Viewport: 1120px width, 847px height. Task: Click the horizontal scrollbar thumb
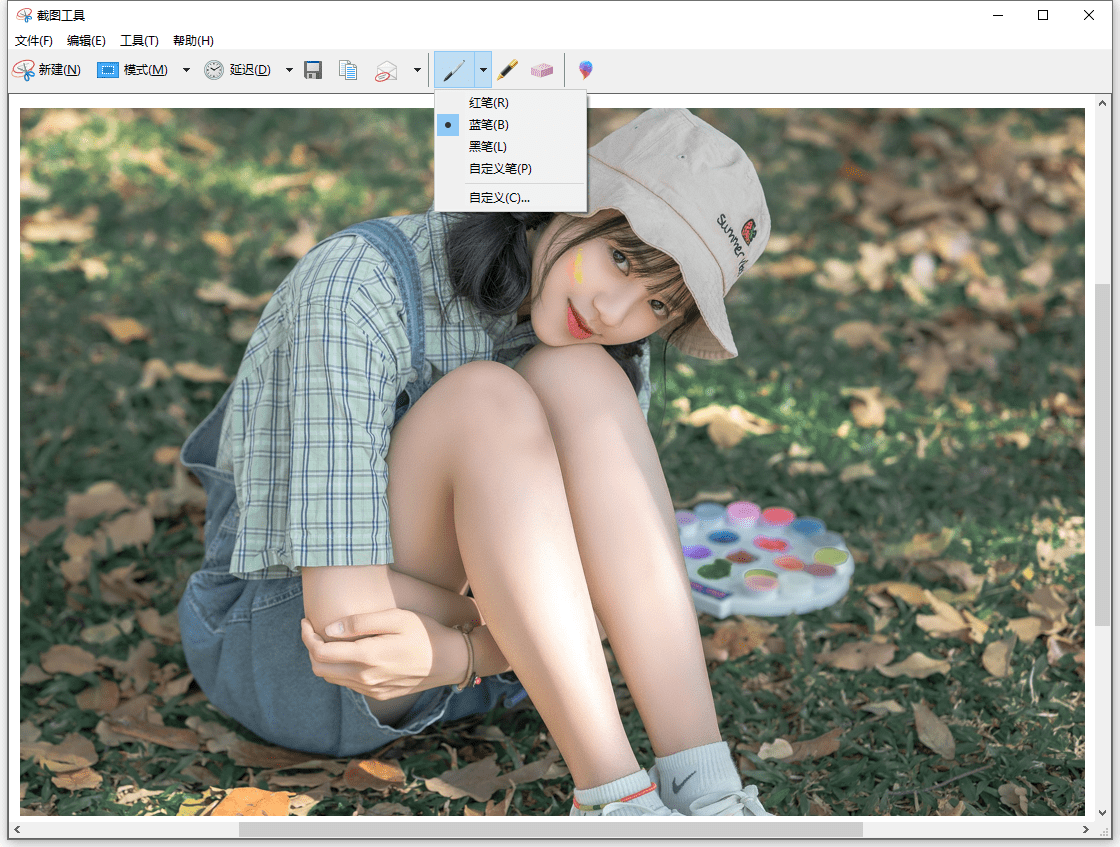550,830
